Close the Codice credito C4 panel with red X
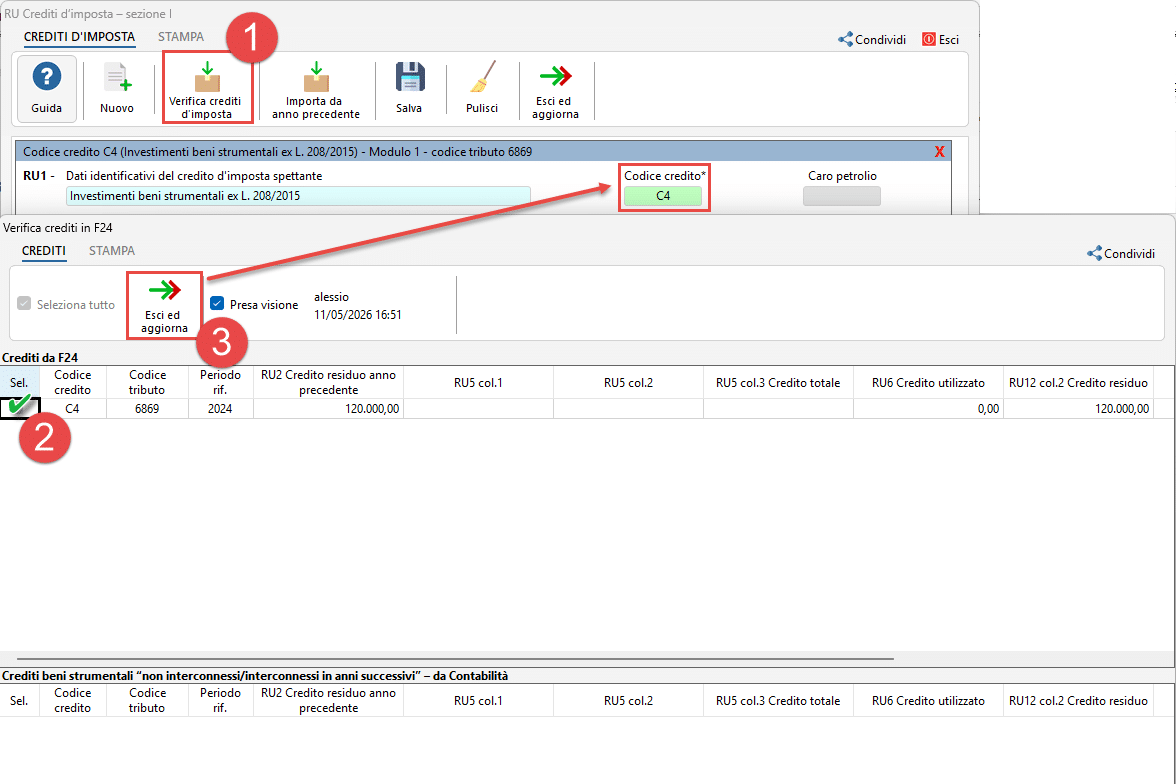The height and width of the screenshot is (784, 1176). 939,152
